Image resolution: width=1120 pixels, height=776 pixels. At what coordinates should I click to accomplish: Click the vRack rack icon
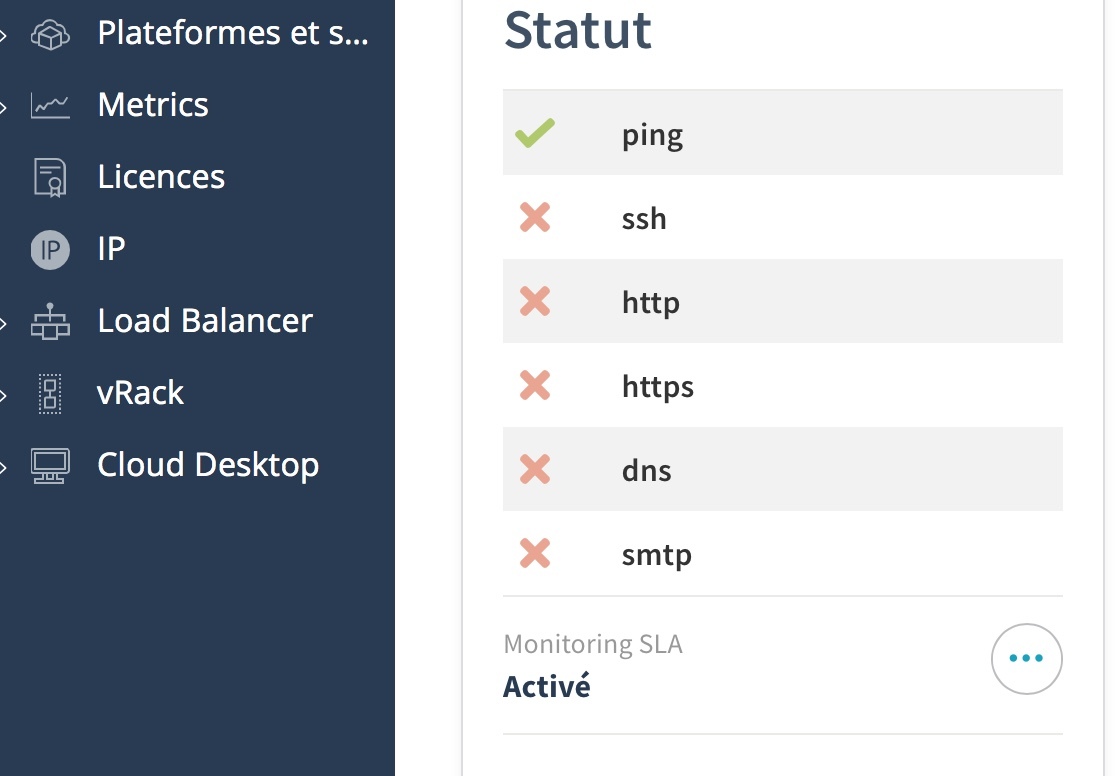pos(50,394)
